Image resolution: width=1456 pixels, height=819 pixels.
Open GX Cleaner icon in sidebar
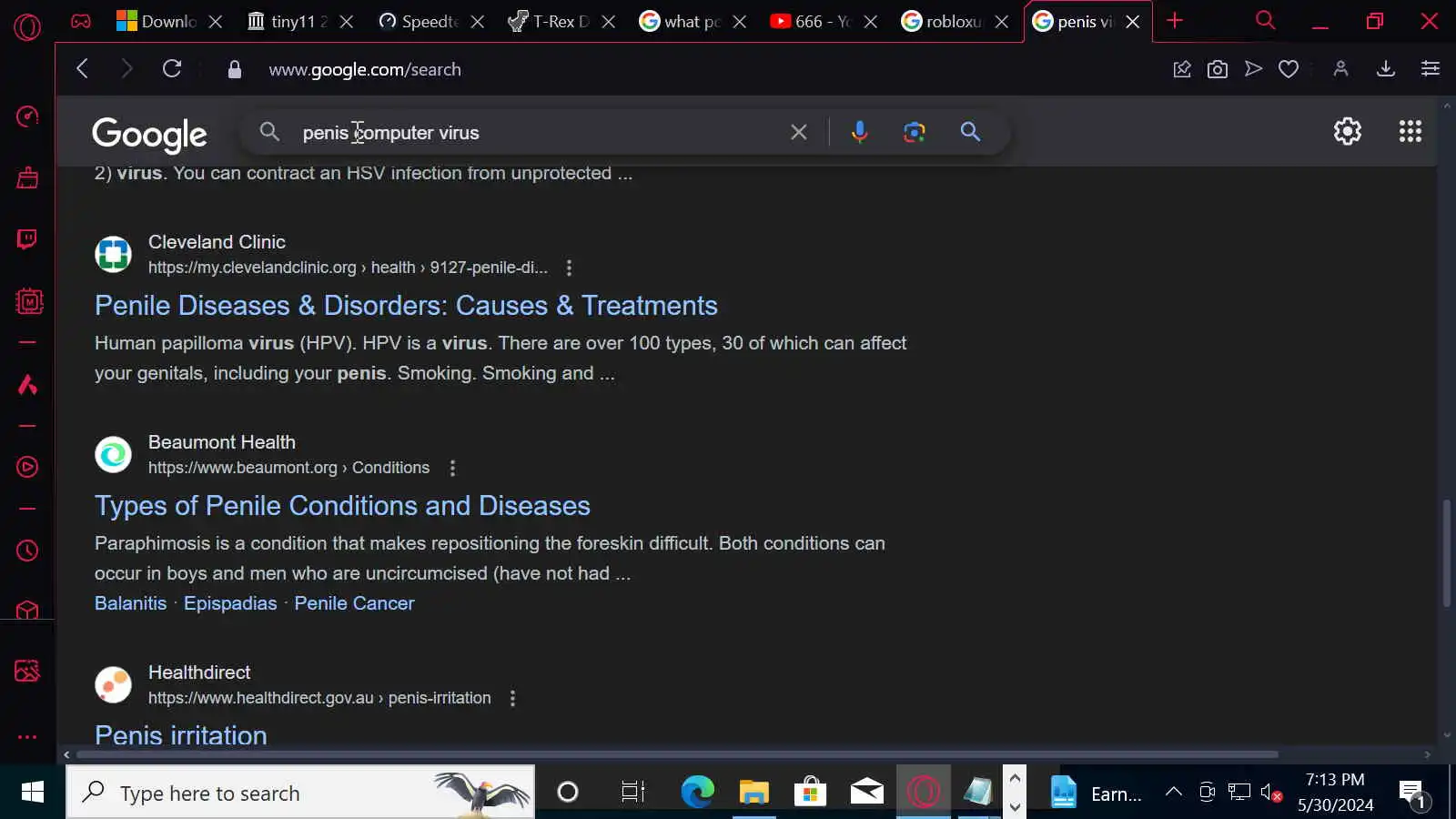click(x=27, y=177)
